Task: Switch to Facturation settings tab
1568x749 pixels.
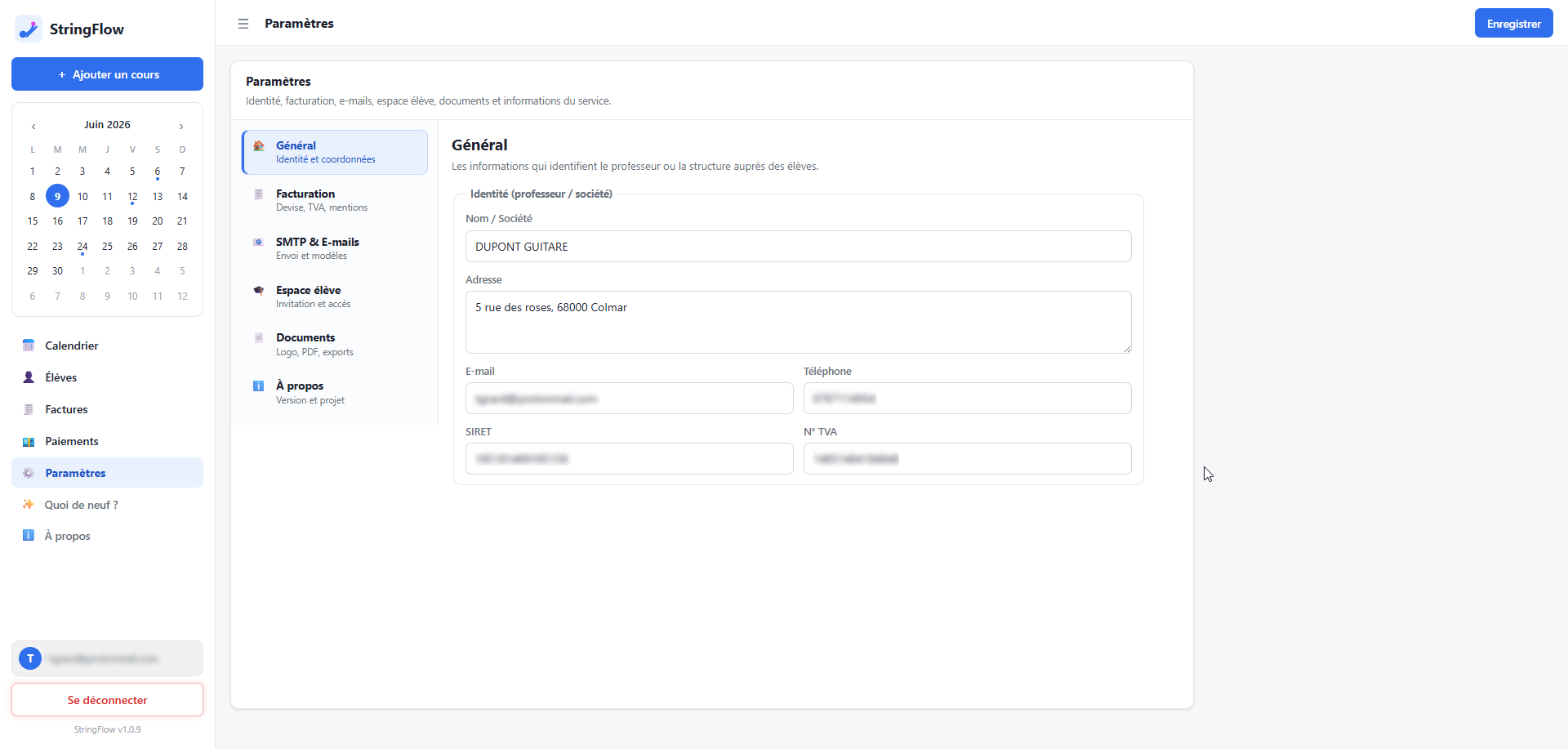Action: (x=335, y=200)
